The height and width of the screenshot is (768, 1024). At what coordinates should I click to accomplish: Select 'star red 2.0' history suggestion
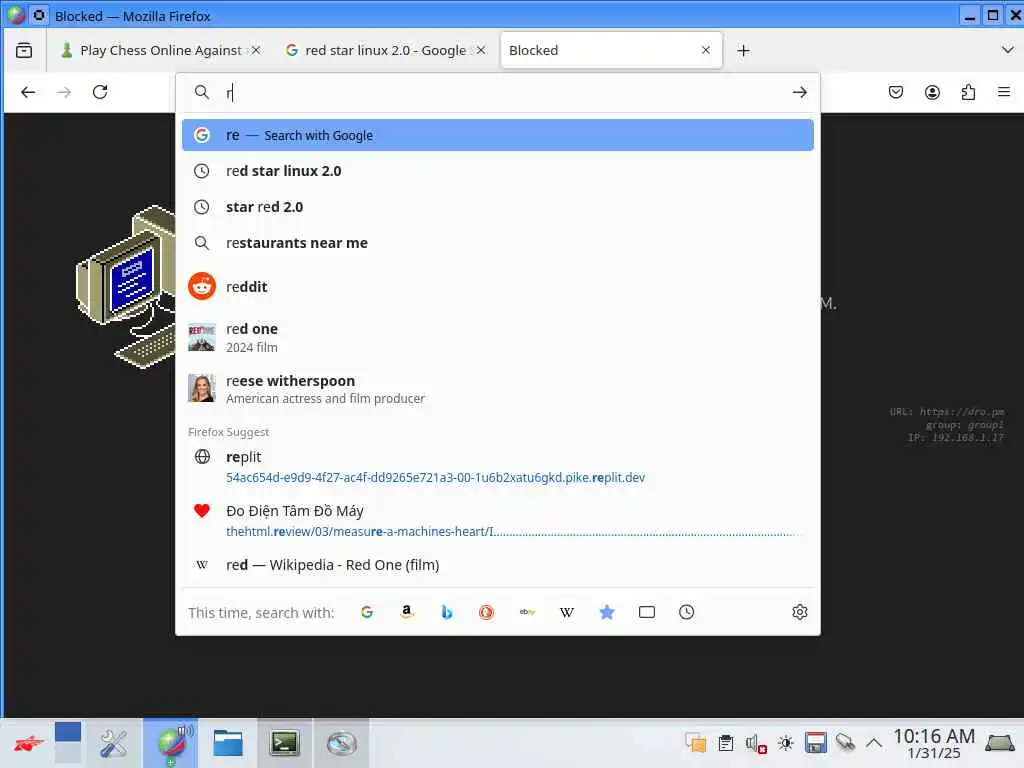(498, 207)
